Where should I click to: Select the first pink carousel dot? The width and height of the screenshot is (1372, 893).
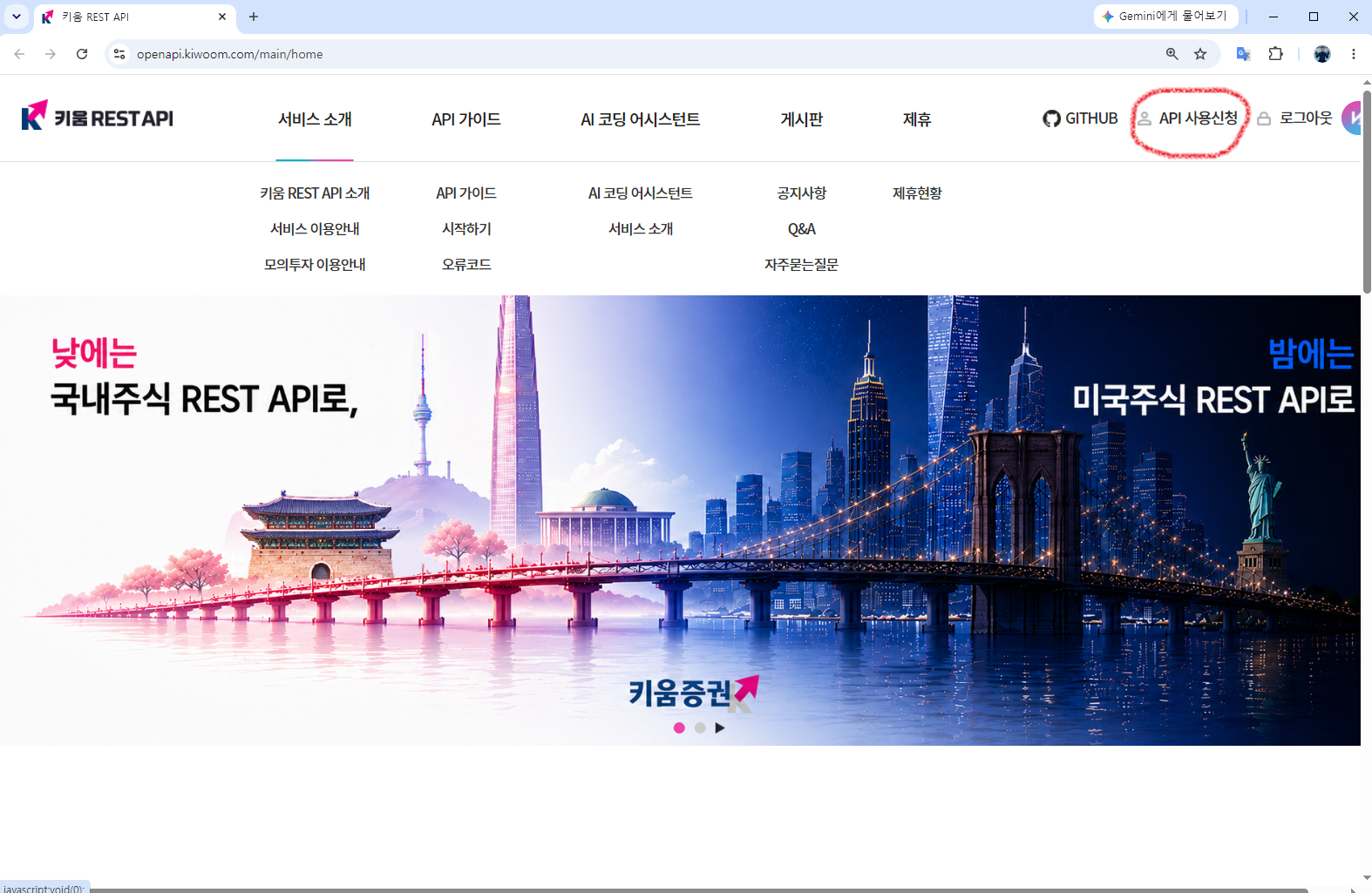[x=679, y=728]
